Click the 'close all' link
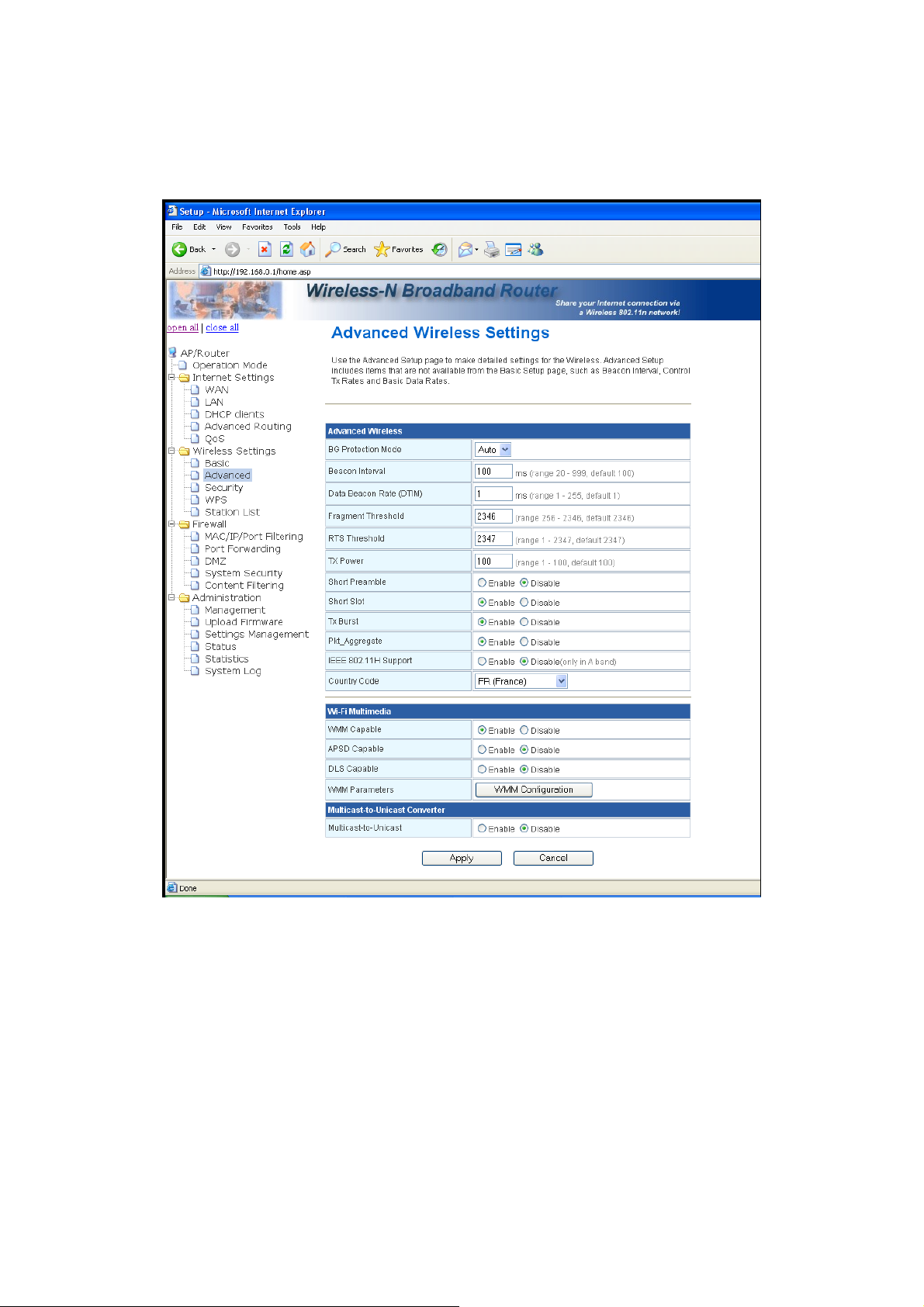 (x=222, y=327)
